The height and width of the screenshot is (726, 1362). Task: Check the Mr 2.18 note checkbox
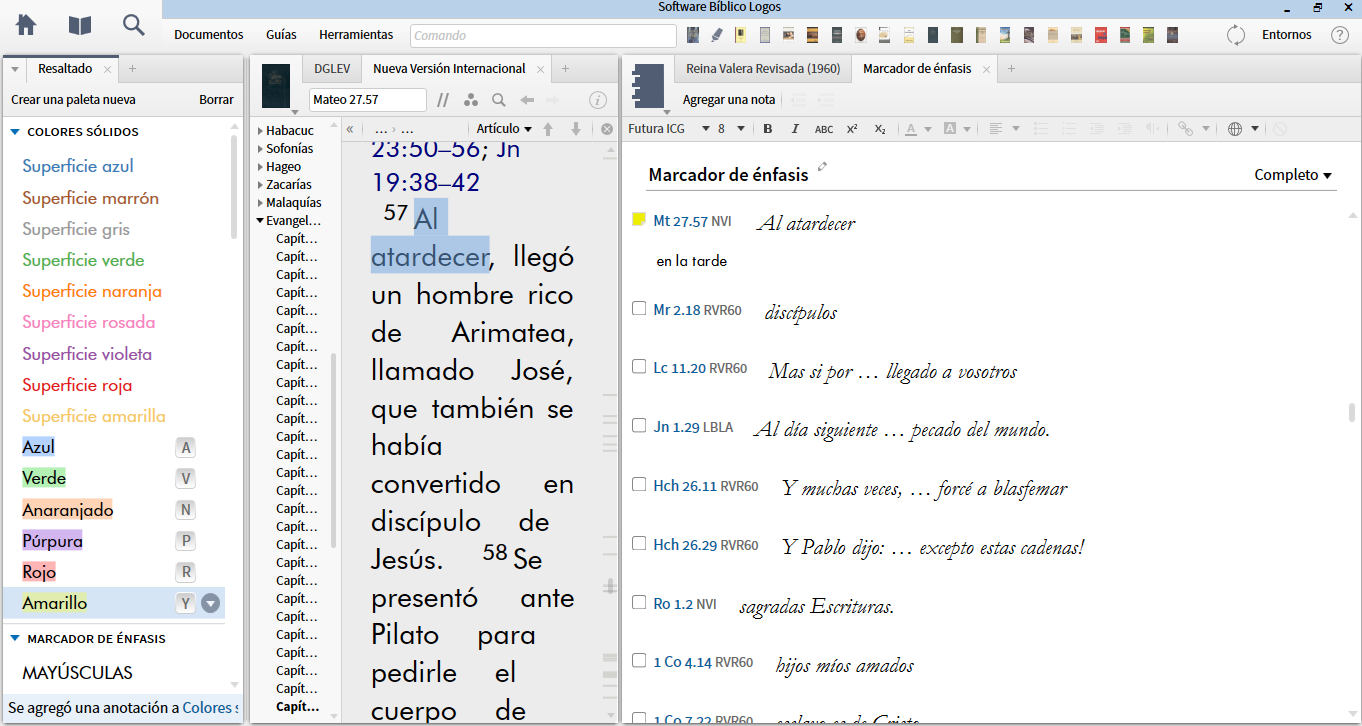(639, 309)
